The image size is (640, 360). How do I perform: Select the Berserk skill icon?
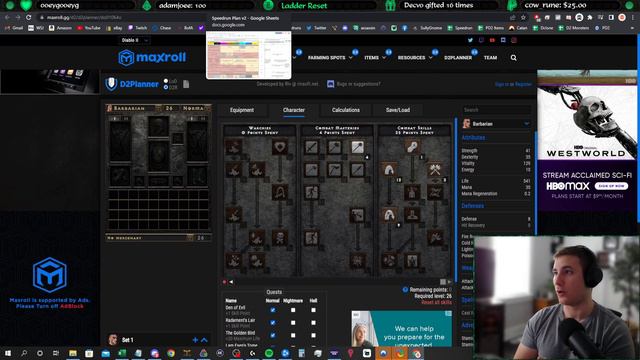pyautogui.click(x=412, y=260)
